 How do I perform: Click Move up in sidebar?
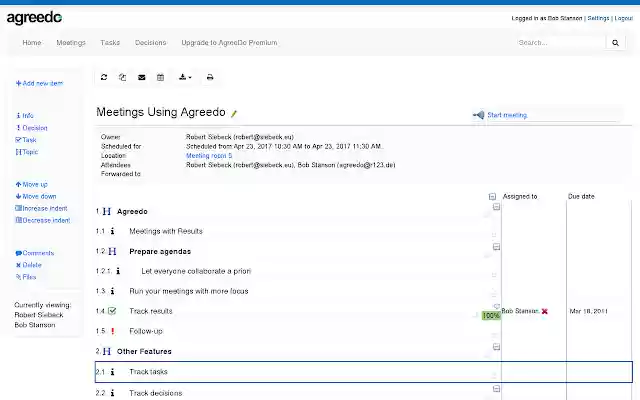[x=31, y=184]
